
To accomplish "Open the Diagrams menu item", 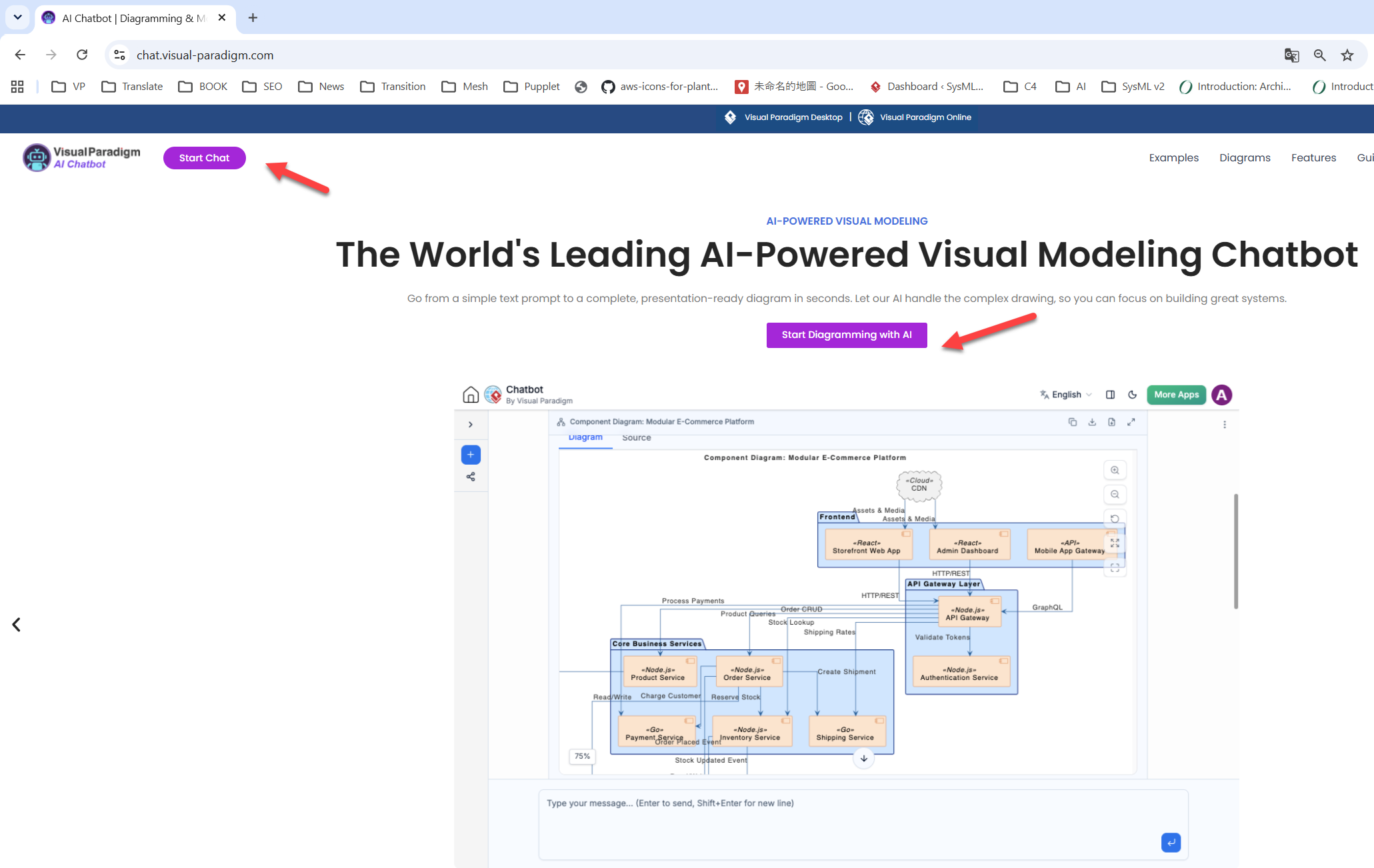I will 1245,158.
